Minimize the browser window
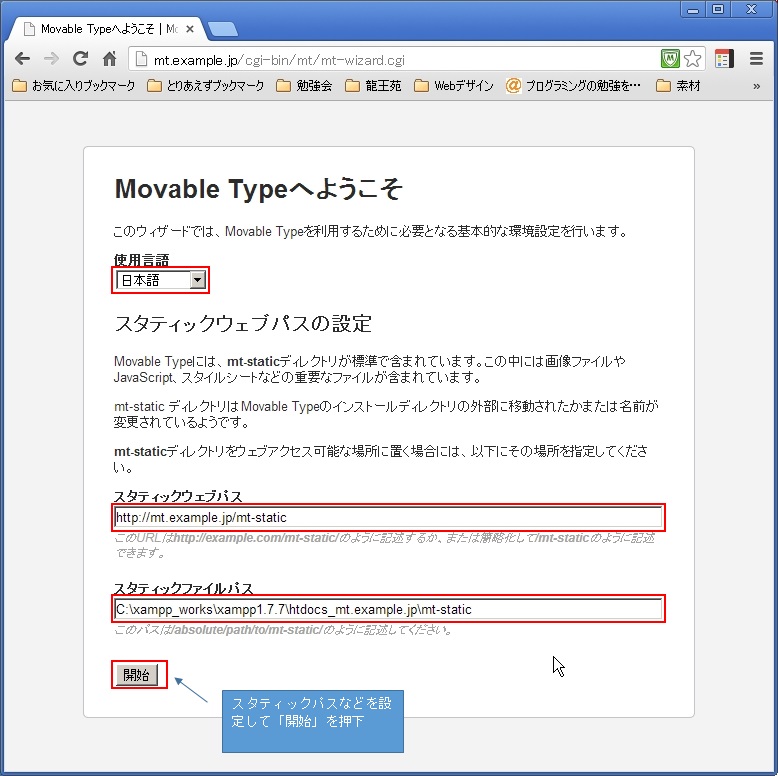778x776 pixels. (693, 10)
